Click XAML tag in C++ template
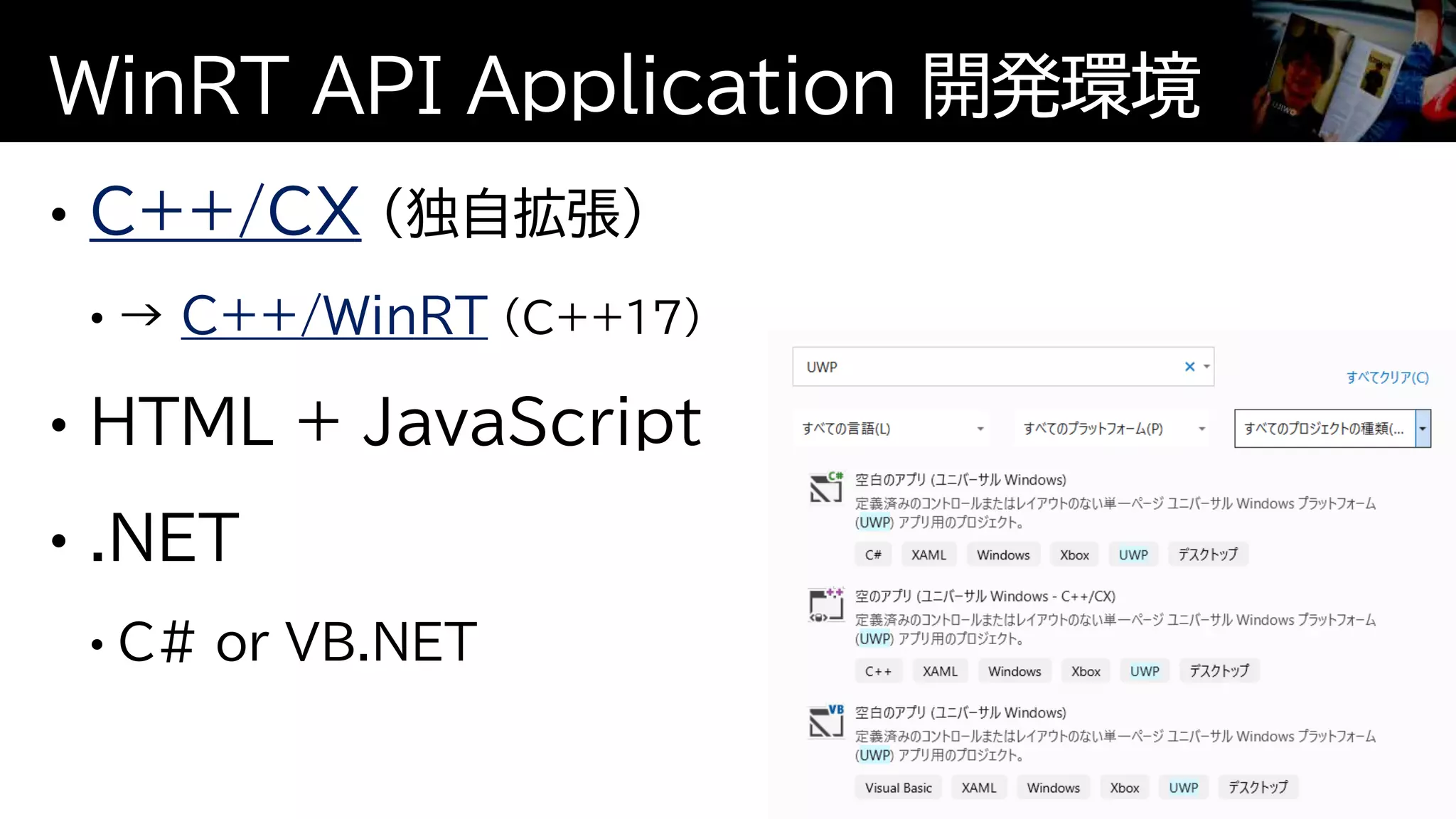The width and height of the screenshot is (1456, 819). (940, 671)
